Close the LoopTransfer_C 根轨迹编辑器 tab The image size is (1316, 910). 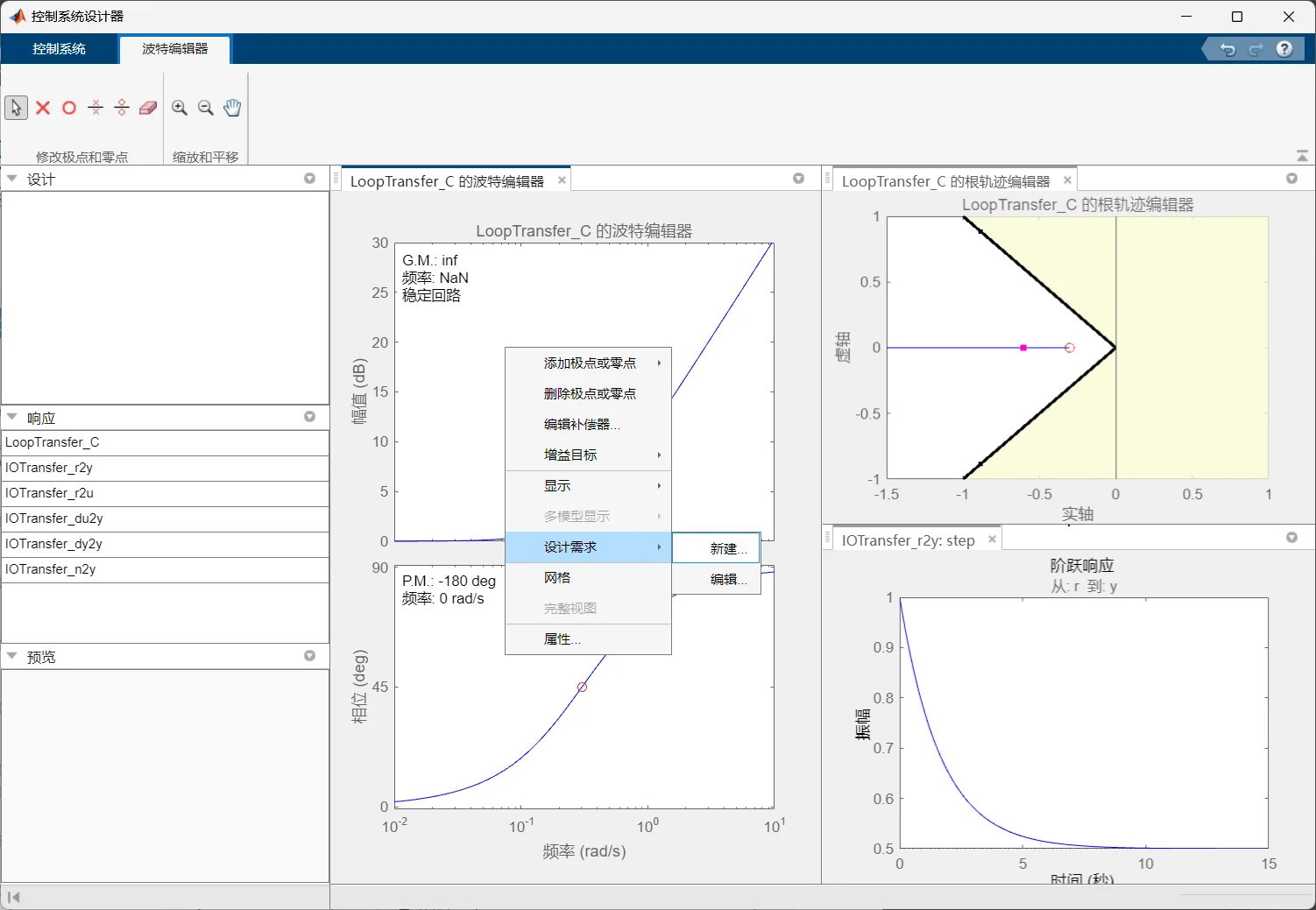[x=1067, y=180]
